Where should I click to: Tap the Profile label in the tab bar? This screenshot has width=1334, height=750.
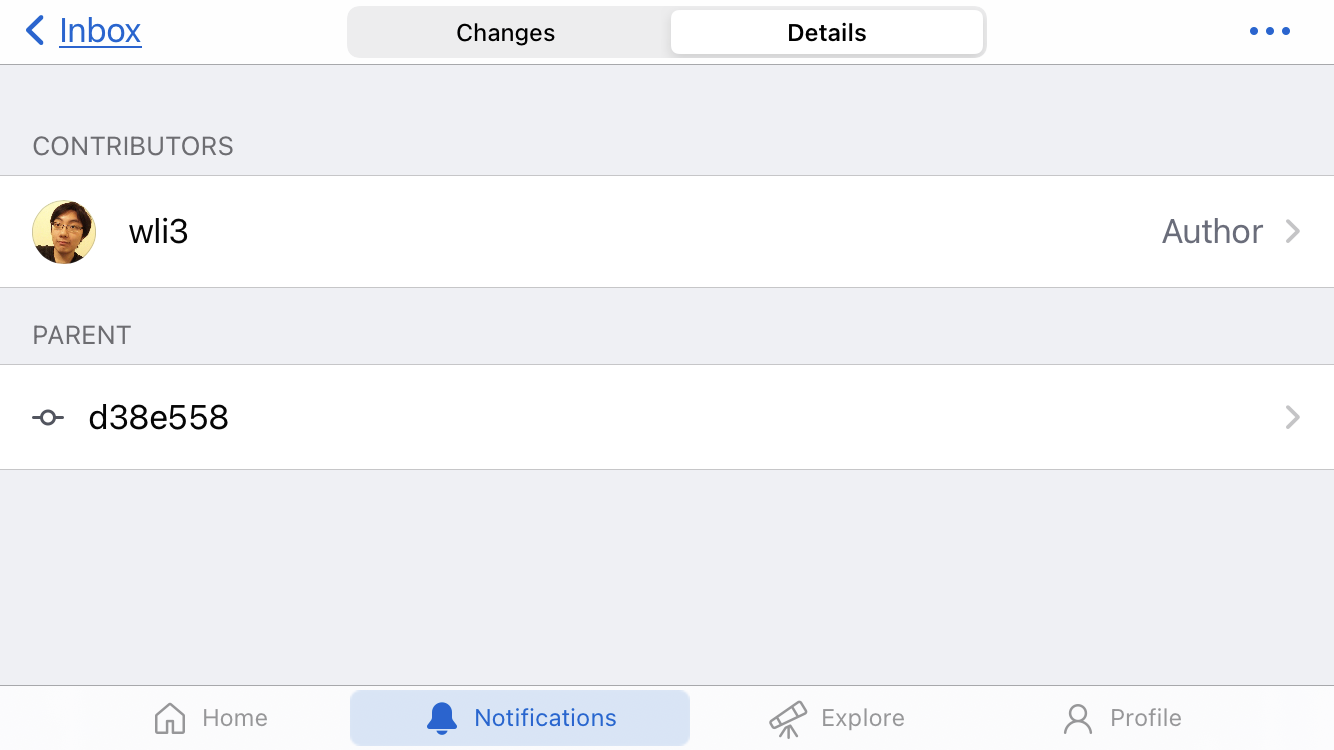tap(1146, 717)
